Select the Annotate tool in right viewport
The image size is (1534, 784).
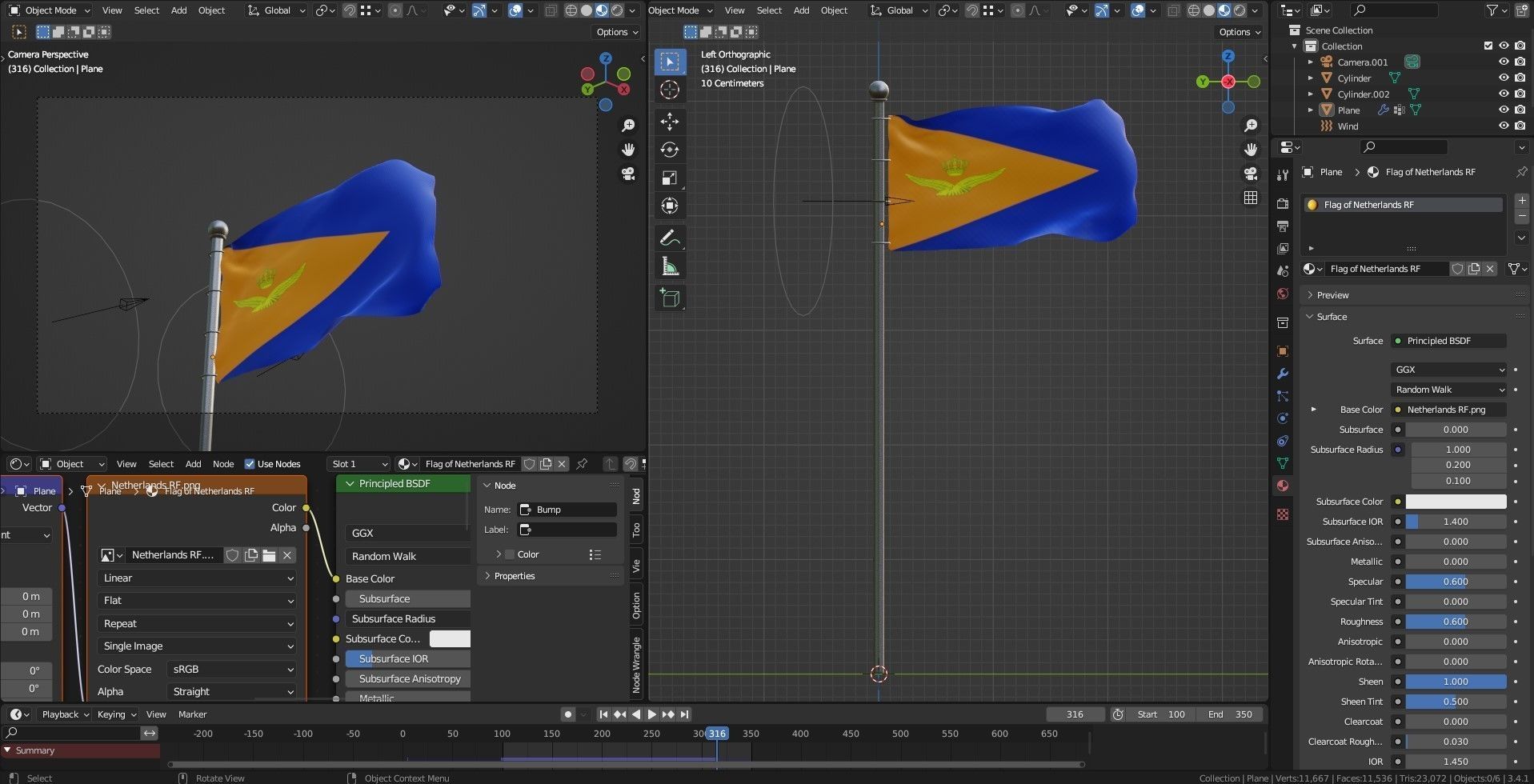[x=670, y=238]
